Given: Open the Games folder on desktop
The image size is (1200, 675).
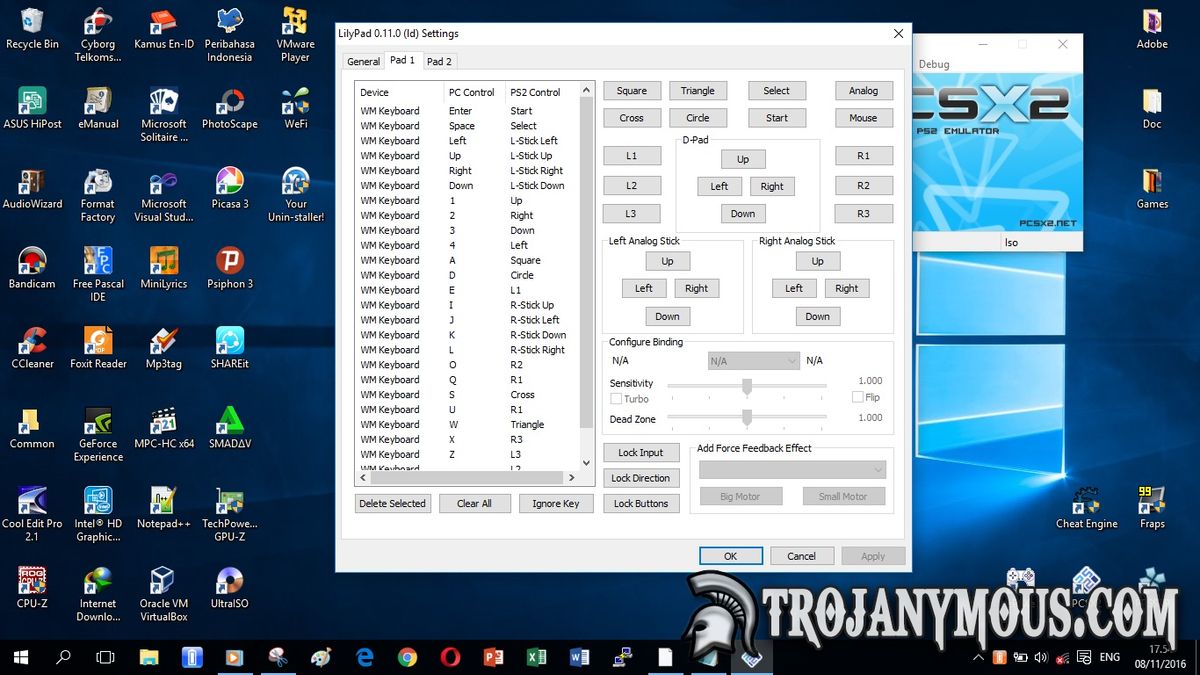Looking at the screenshot, I should tap(1152, 188).
